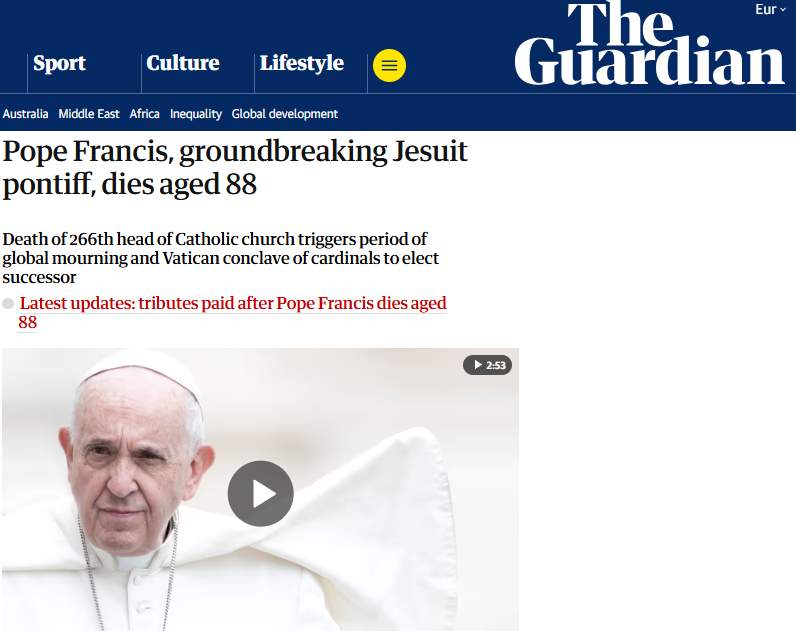Expand the Eur edition dropdown
The height and width of the screenshot is (631, 796).
pos(770,10)
